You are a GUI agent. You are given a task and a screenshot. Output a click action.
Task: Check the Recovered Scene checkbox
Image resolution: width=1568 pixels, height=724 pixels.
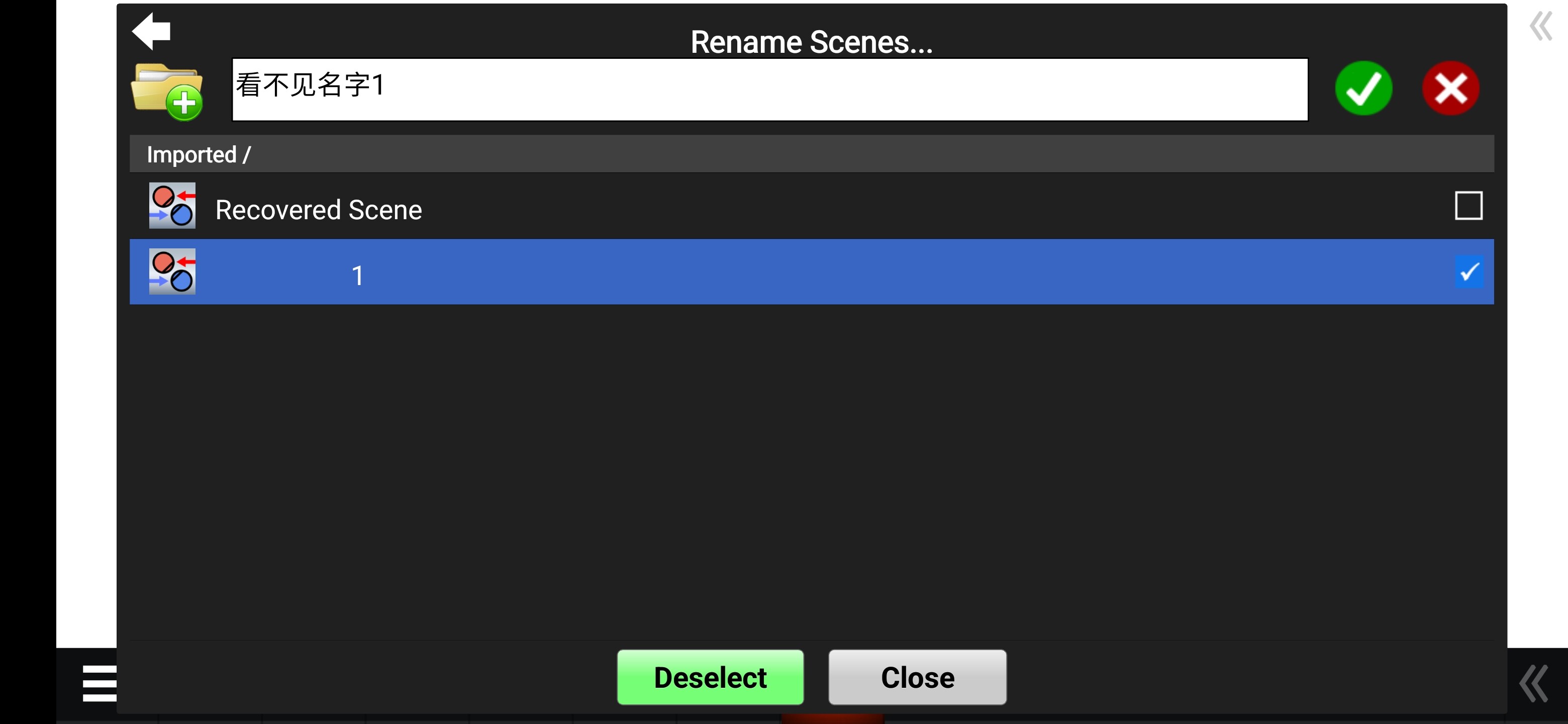(x=1468, y=206)
